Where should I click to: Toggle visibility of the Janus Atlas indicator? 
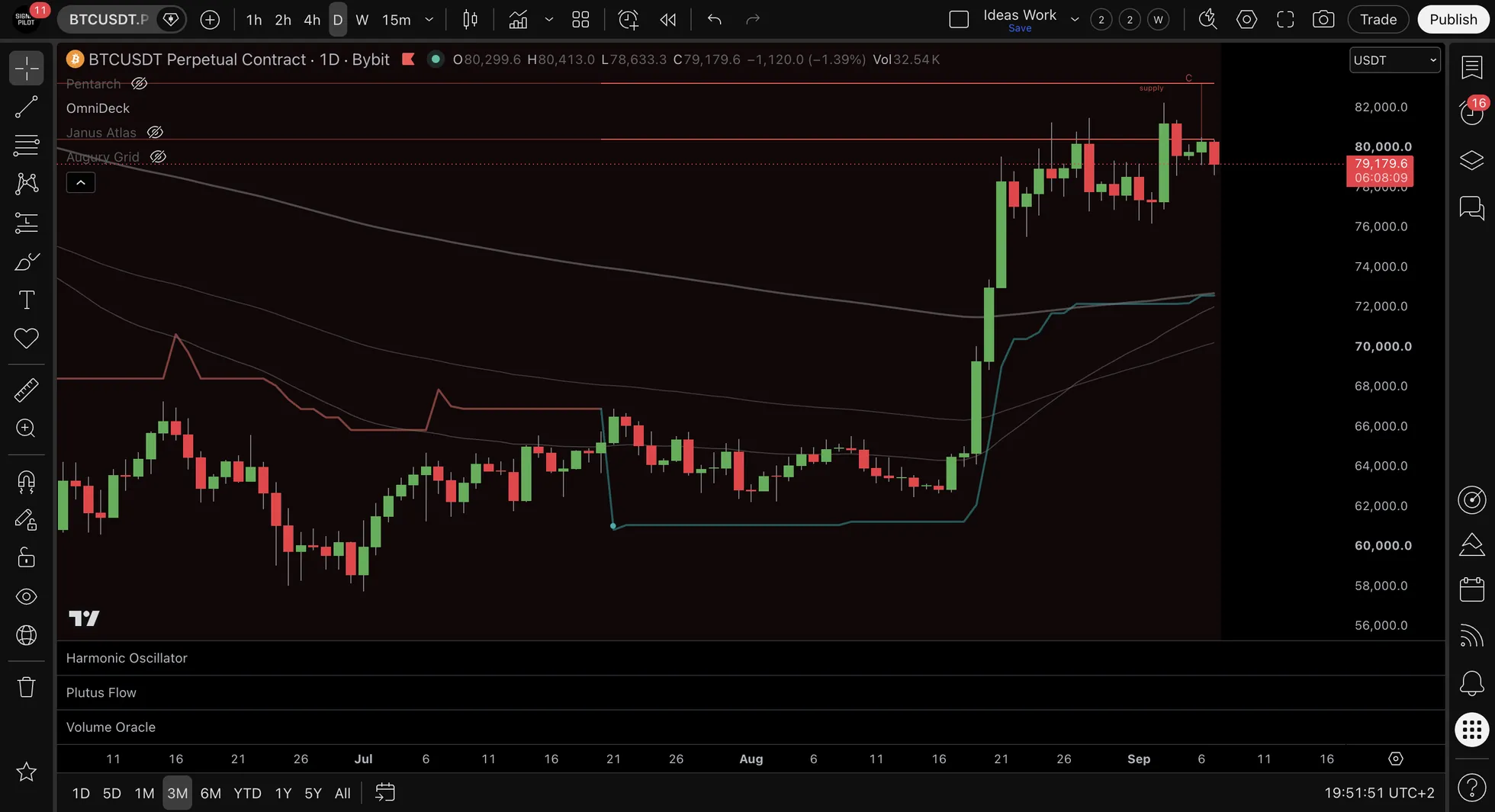pyautogui.click(x=155, y=133)
